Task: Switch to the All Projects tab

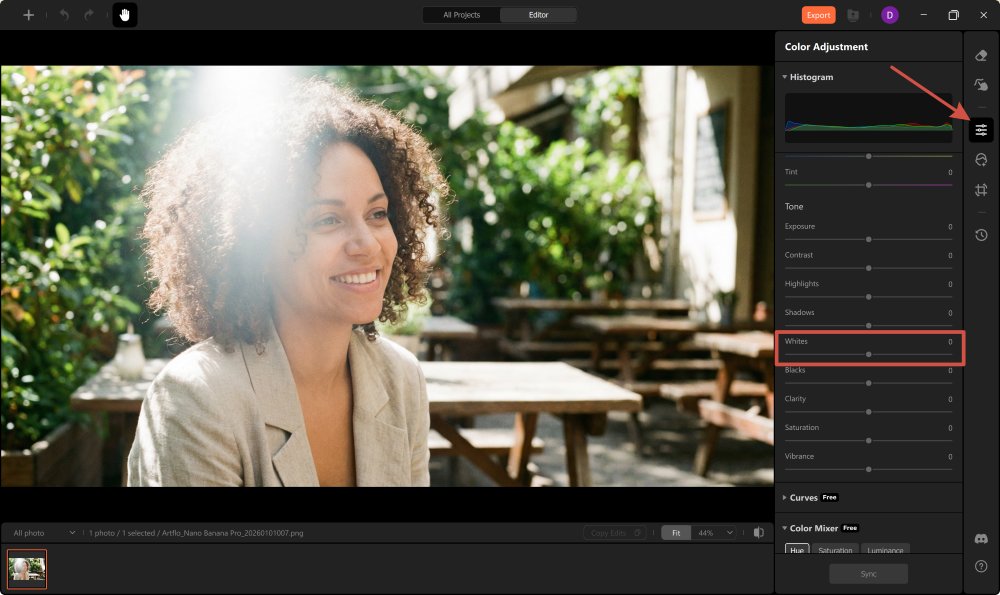Action: pyautogui.click(x=461, y=15)
